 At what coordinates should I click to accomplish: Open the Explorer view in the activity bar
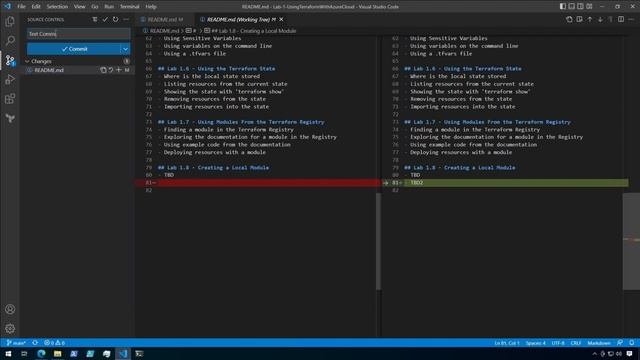point(10,21)
